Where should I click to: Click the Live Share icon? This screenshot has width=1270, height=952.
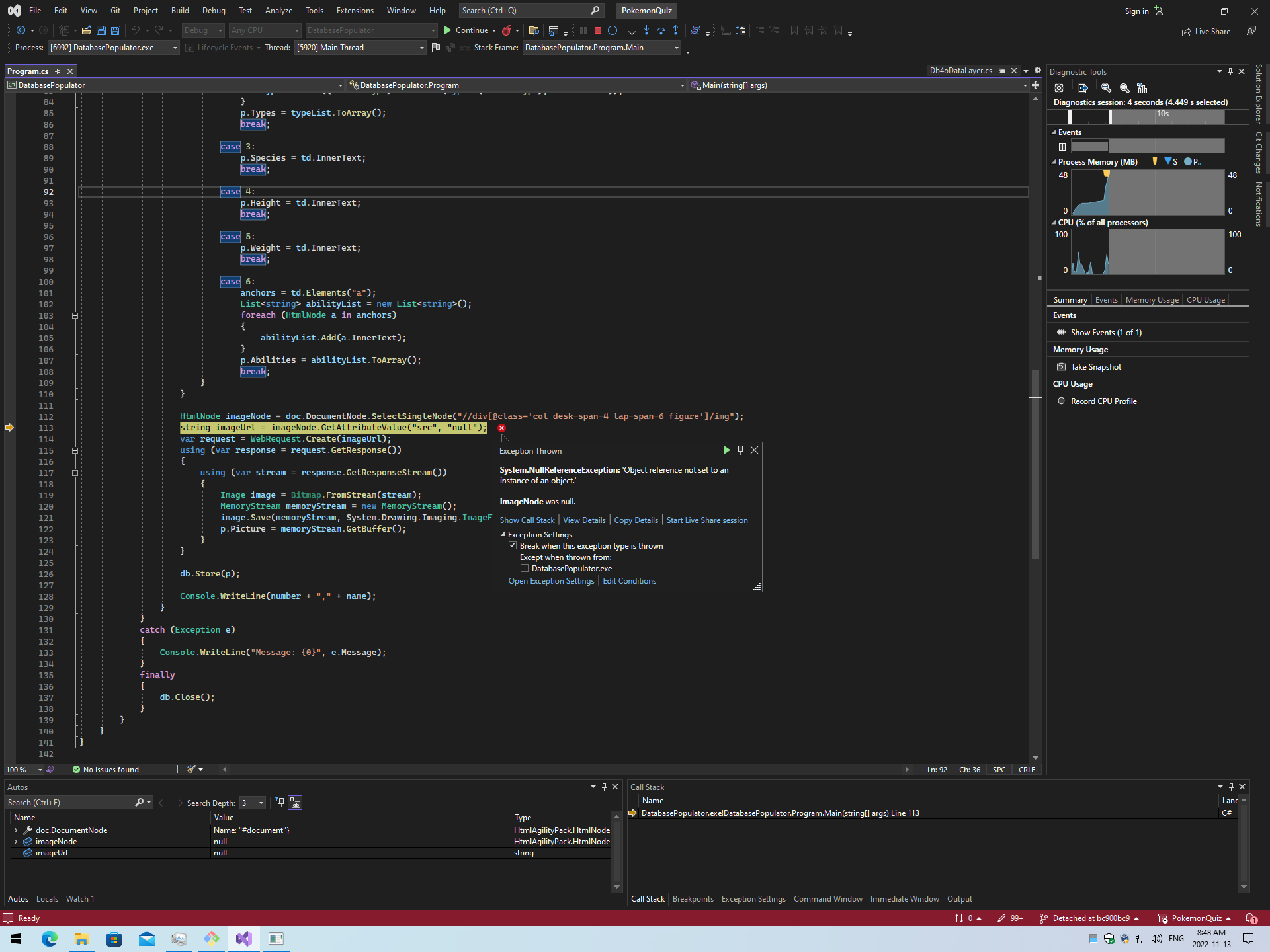click(x=1186, y=32)
